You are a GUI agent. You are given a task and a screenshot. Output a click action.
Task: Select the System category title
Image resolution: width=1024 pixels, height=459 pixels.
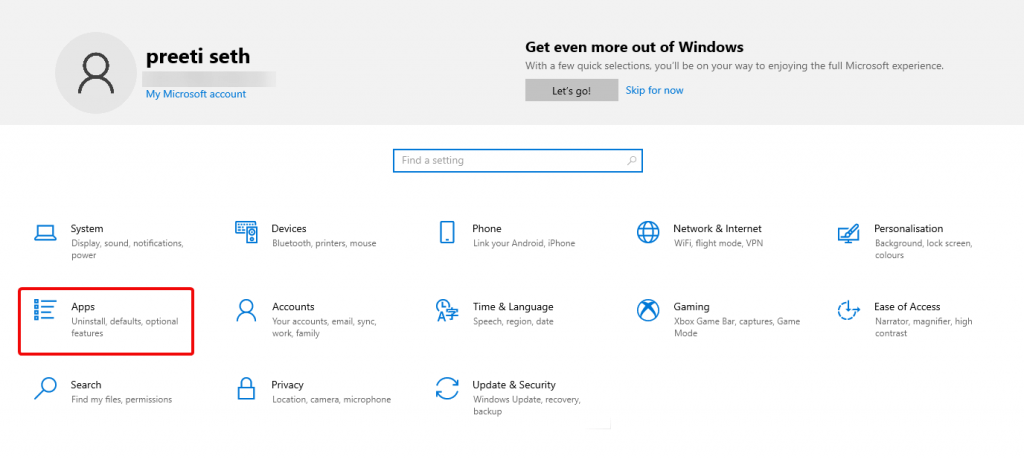[87, 229]
